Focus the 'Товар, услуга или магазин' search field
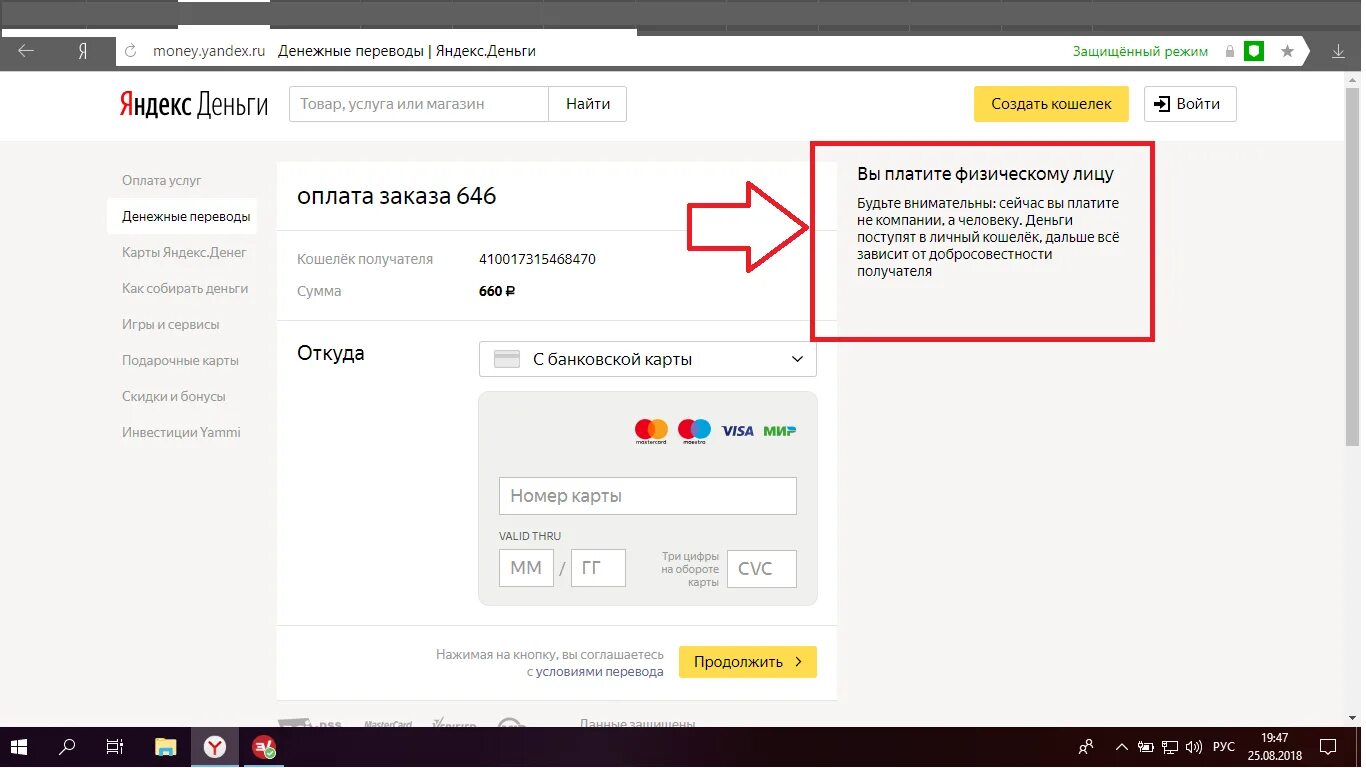This screenshot has height=768, width=1366. click(x=419, y=104)
